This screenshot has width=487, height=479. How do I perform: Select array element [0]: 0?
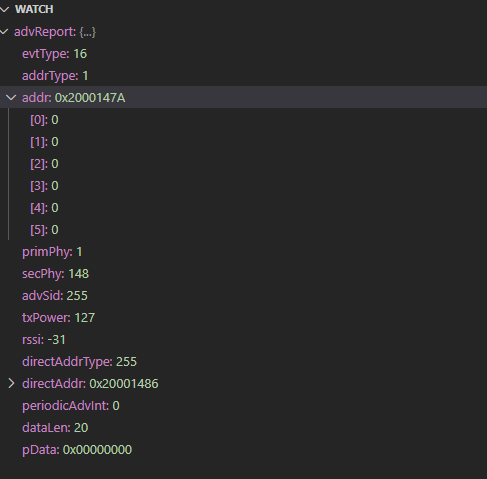[x=243, y=120]
